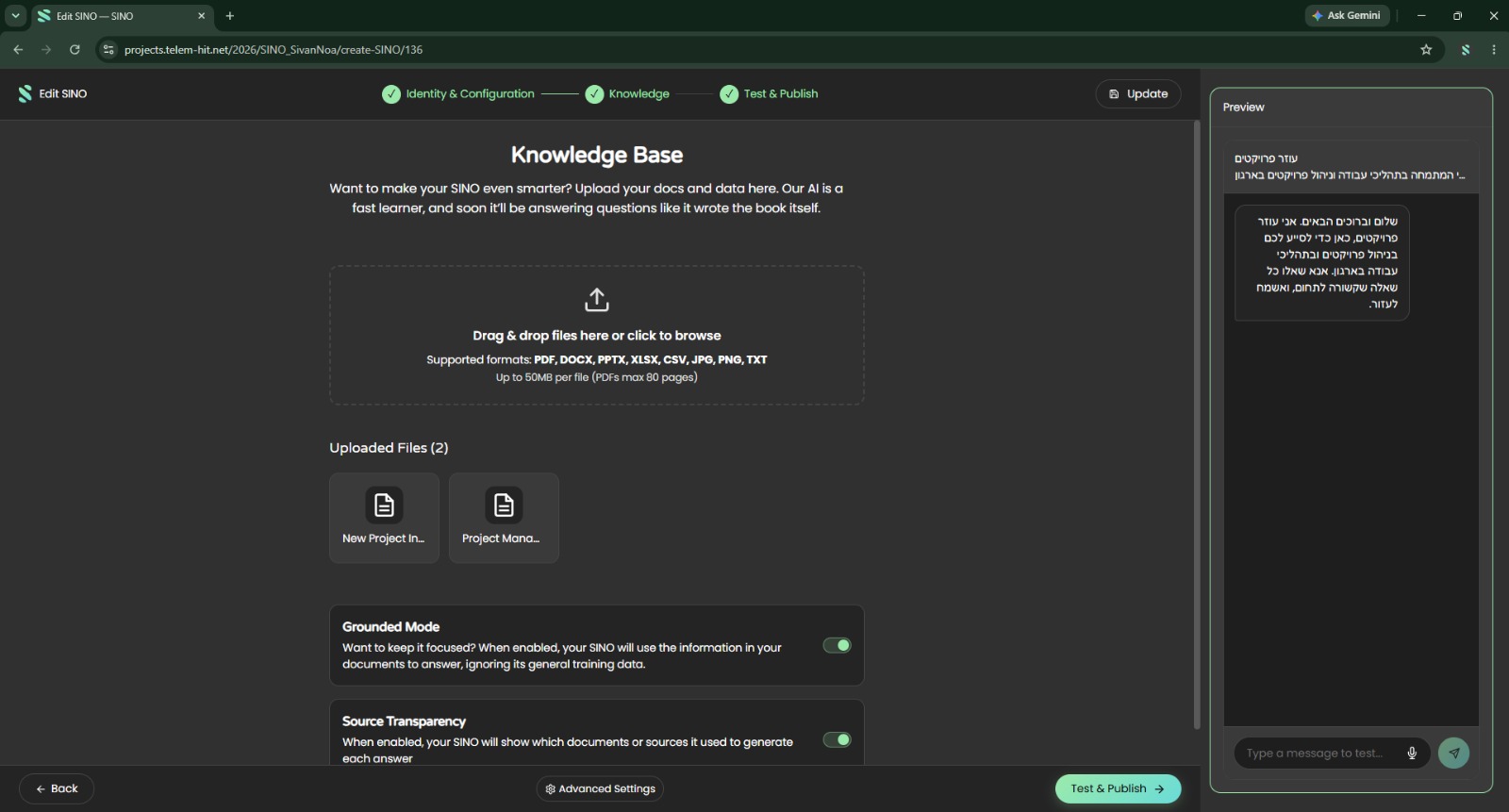Open Advanced Settings
This screenshot has height=812, width=1509.
click(600, 788)
